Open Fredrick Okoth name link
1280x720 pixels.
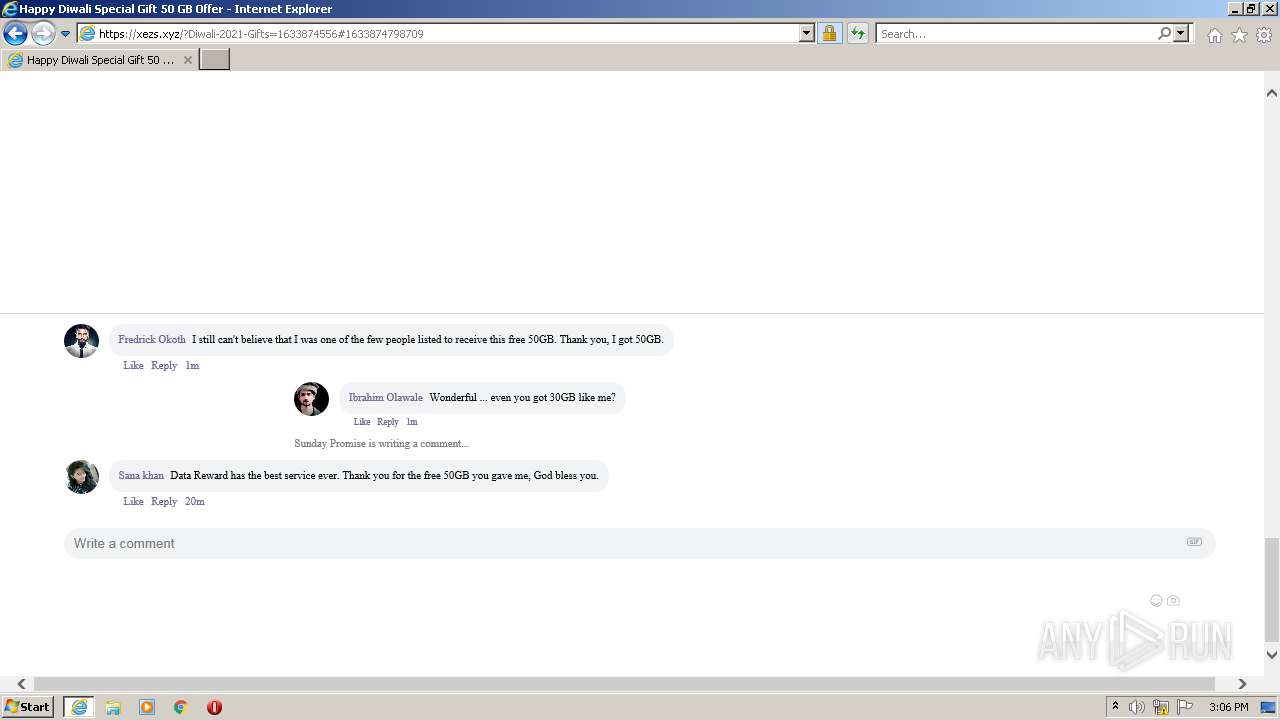pyautogui.click(x=152, y=340)
